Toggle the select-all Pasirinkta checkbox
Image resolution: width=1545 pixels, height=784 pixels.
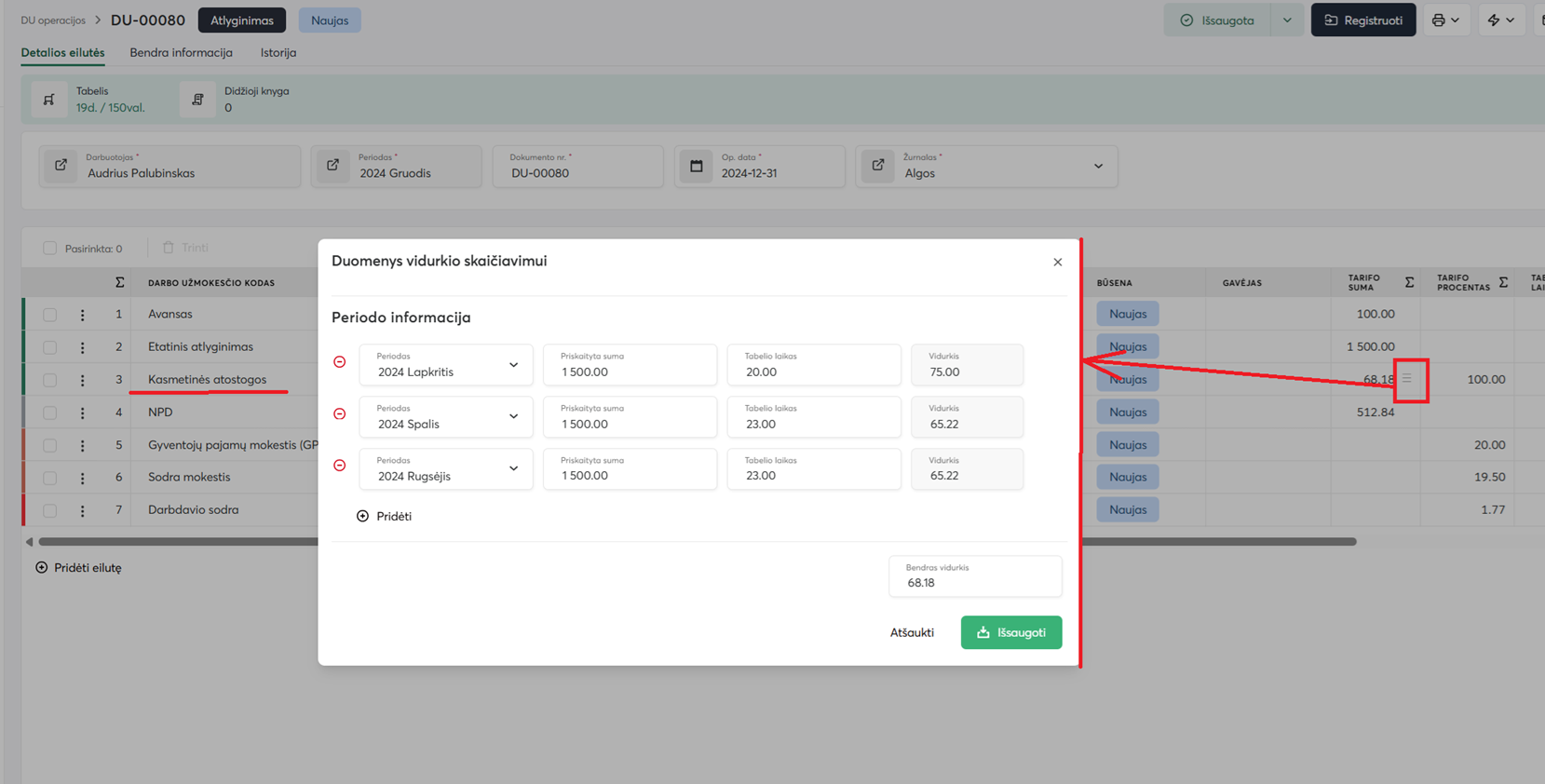[50, 249]
